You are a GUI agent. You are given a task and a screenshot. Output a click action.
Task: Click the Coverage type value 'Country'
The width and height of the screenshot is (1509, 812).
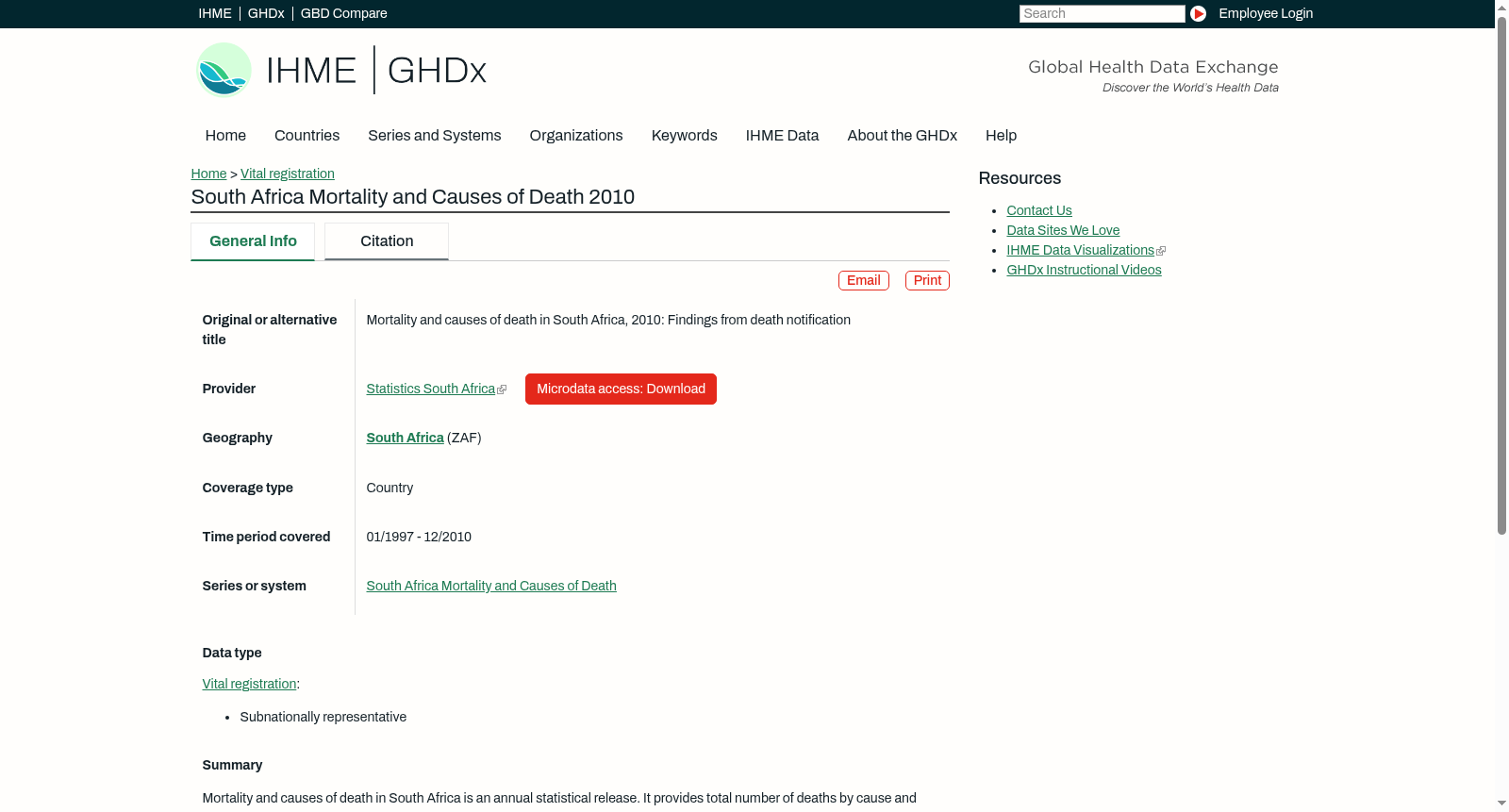(x=390, y=488)
